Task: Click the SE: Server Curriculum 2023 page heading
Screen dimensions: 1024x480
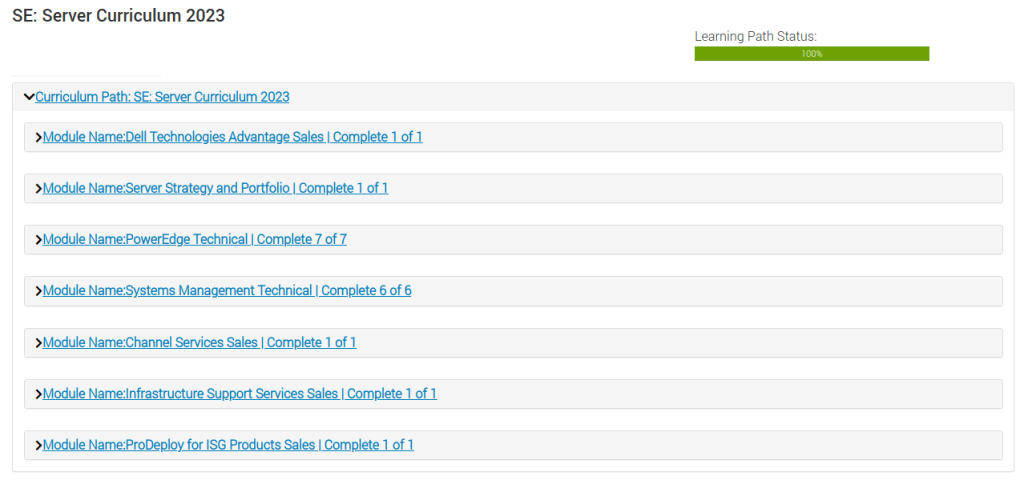Action: [118, 16]
